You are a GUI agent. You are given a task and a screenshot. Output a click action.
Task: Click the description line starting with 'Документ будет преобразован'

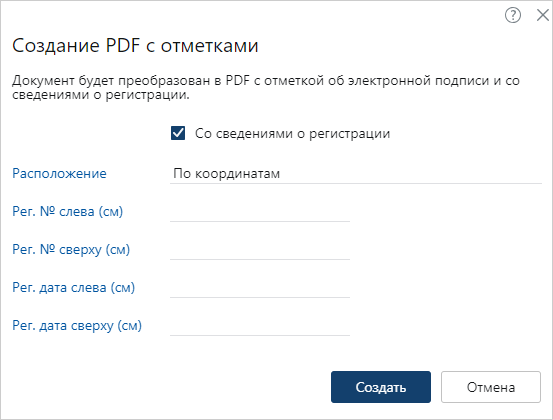(x=266, y=81)
